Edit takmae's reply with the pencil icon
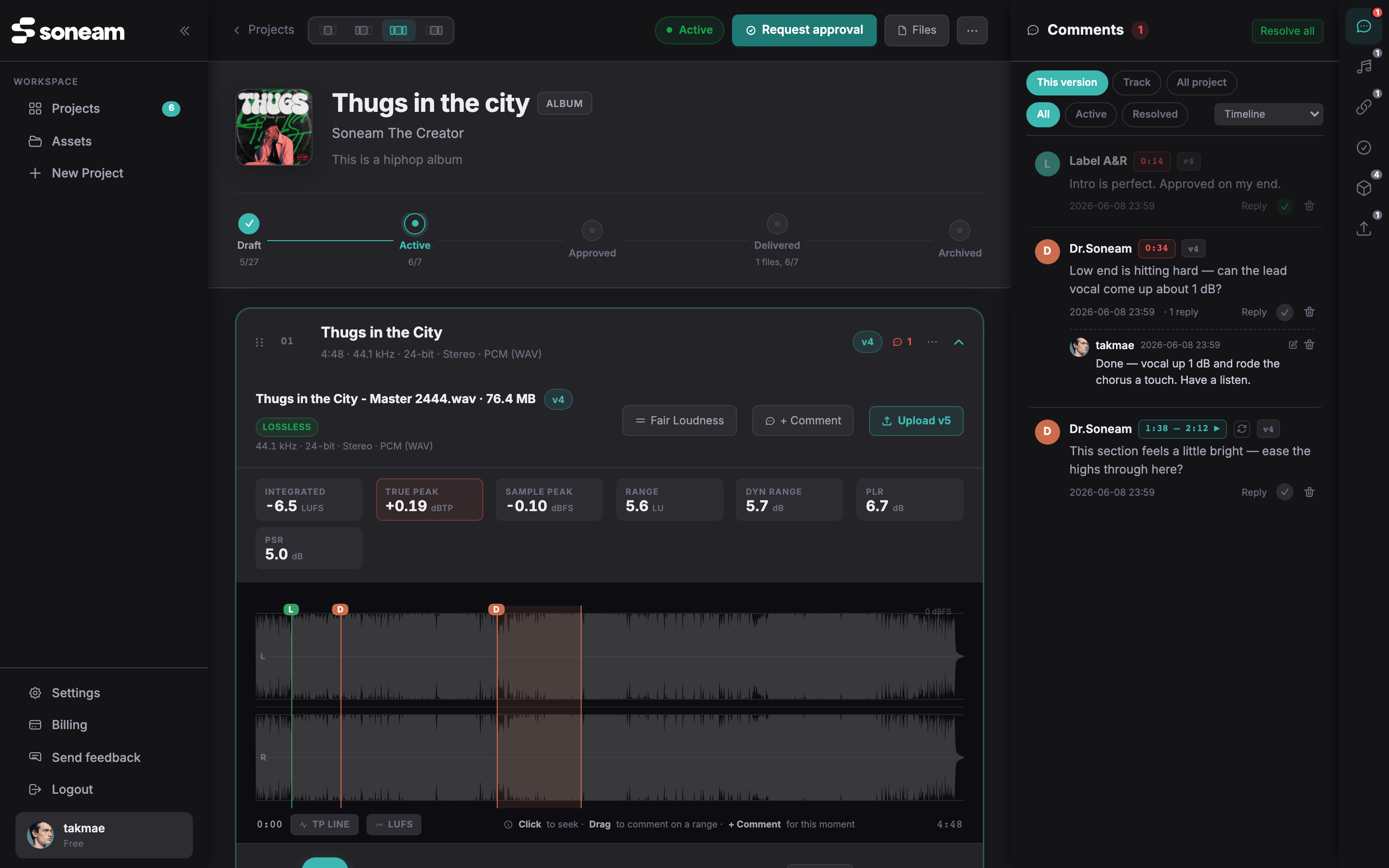1389x868 pixels. tap(1293, 344)
